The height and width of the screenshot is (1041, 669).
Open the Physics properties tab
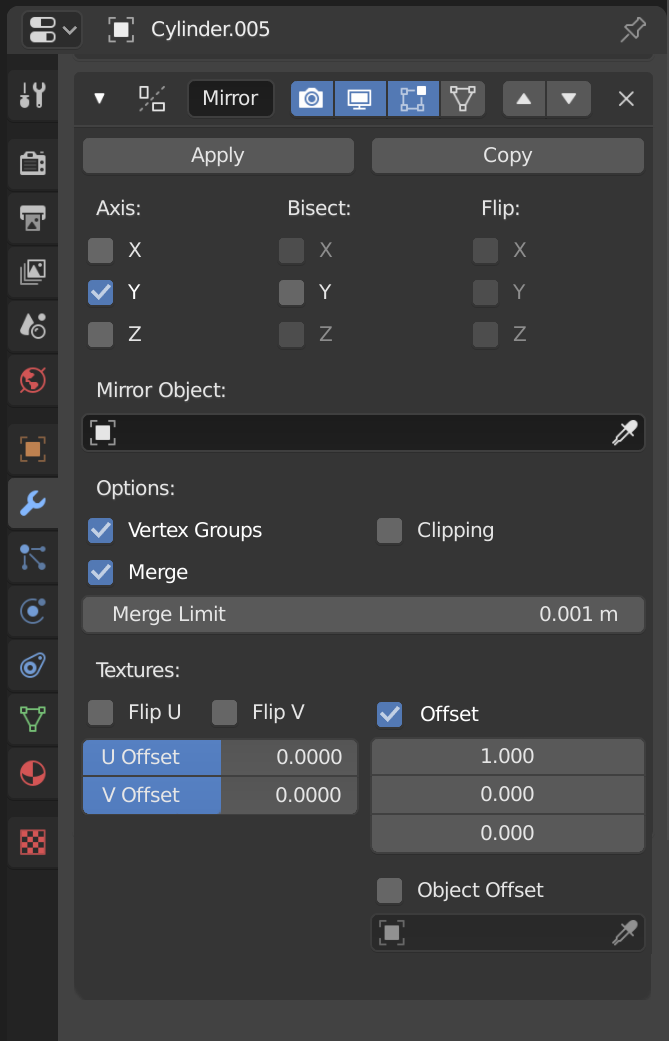click(x=33, y=611)
